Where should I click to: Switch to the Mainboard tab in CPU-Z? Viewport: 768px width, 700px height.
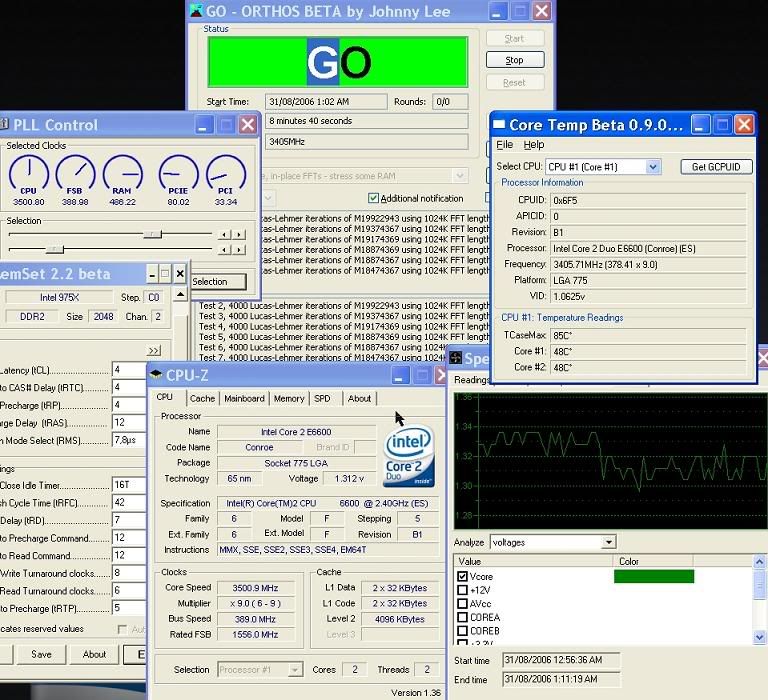(x=244, y=399)
